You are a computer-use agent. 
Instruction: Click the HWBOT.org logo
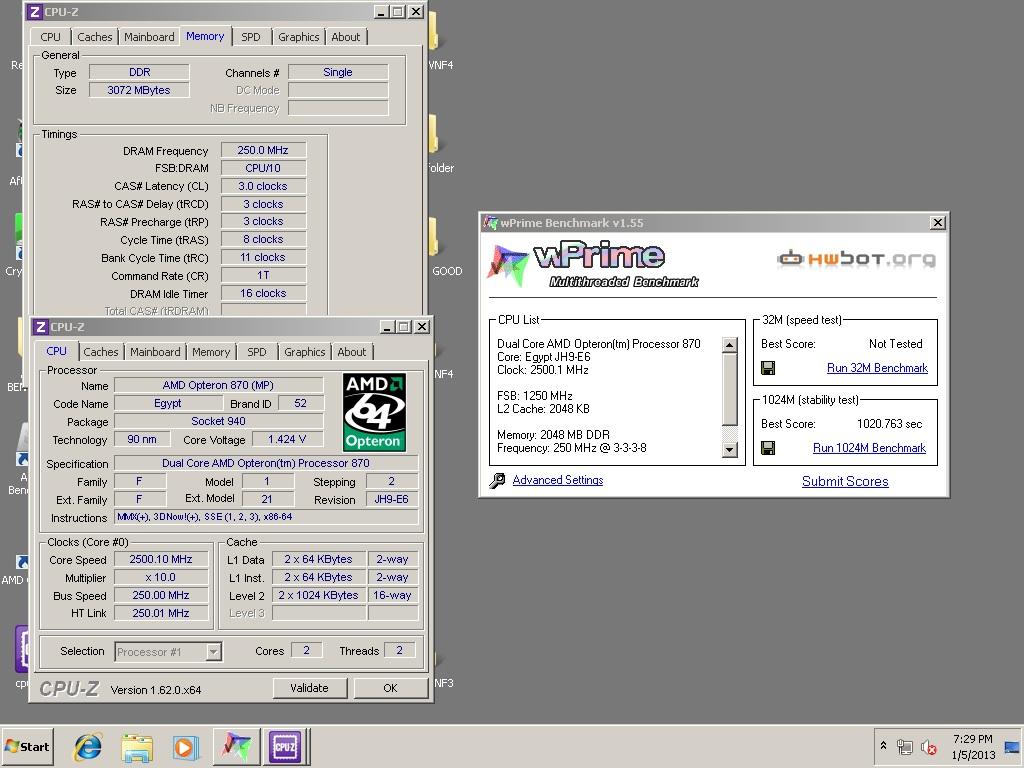pyautogui.click(x=856, y=259)
